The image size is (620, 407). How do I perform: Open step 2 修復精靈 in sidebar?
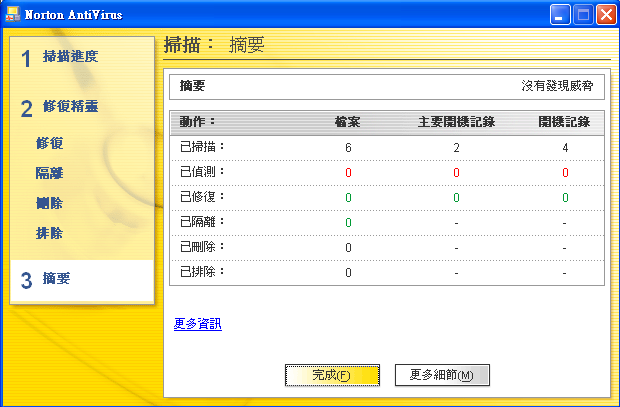point(59,108)
